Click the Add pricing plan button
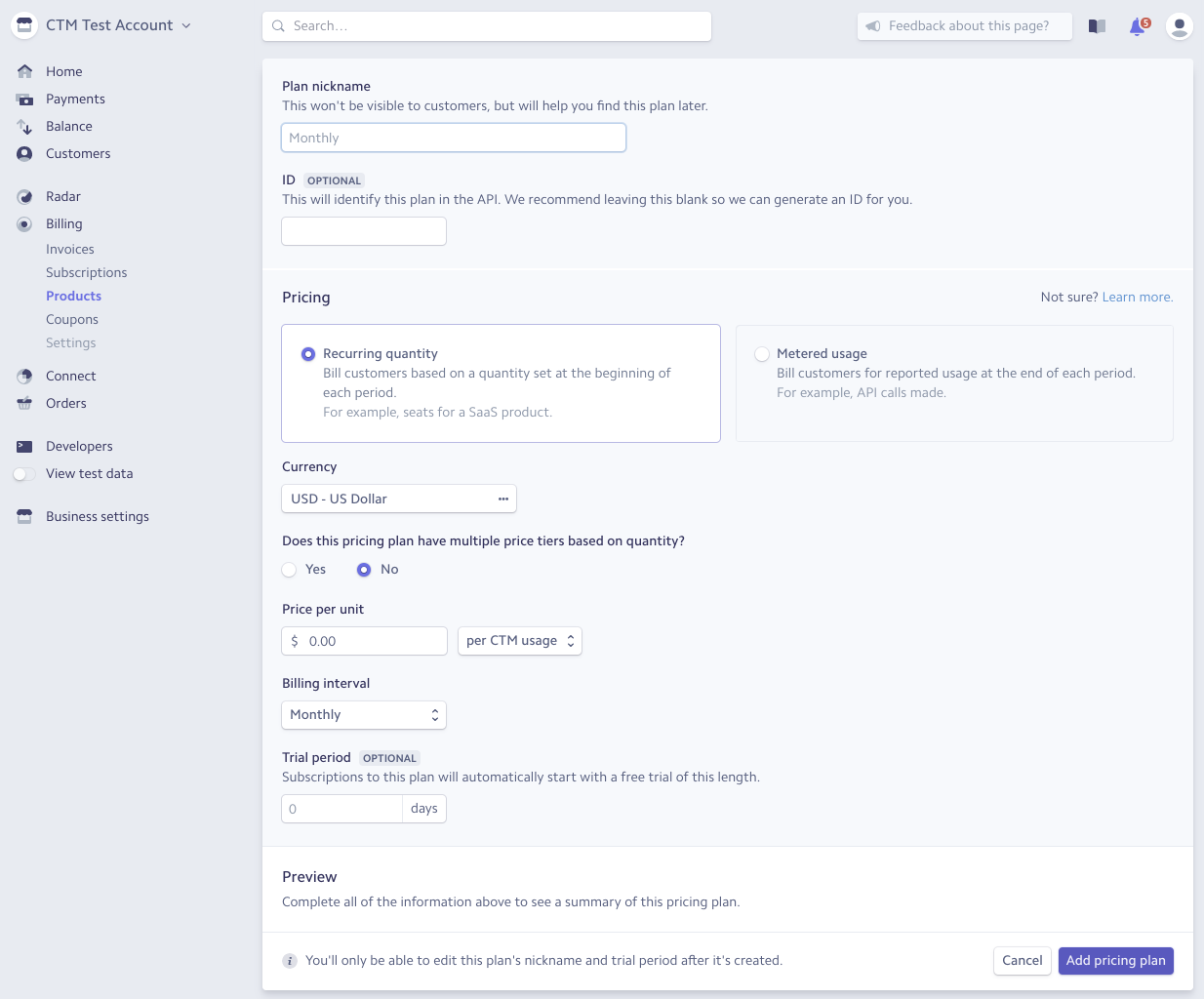This screenshot has height=999, width=1204. (x=1115, y=961)
